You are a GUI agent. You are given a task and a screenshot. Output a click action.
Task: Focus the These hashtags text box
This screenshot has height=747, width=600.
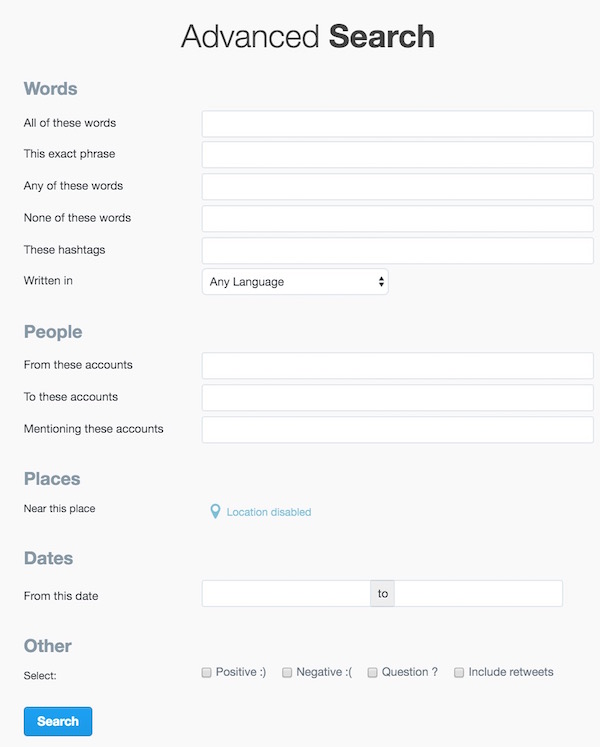coord(397,250)
